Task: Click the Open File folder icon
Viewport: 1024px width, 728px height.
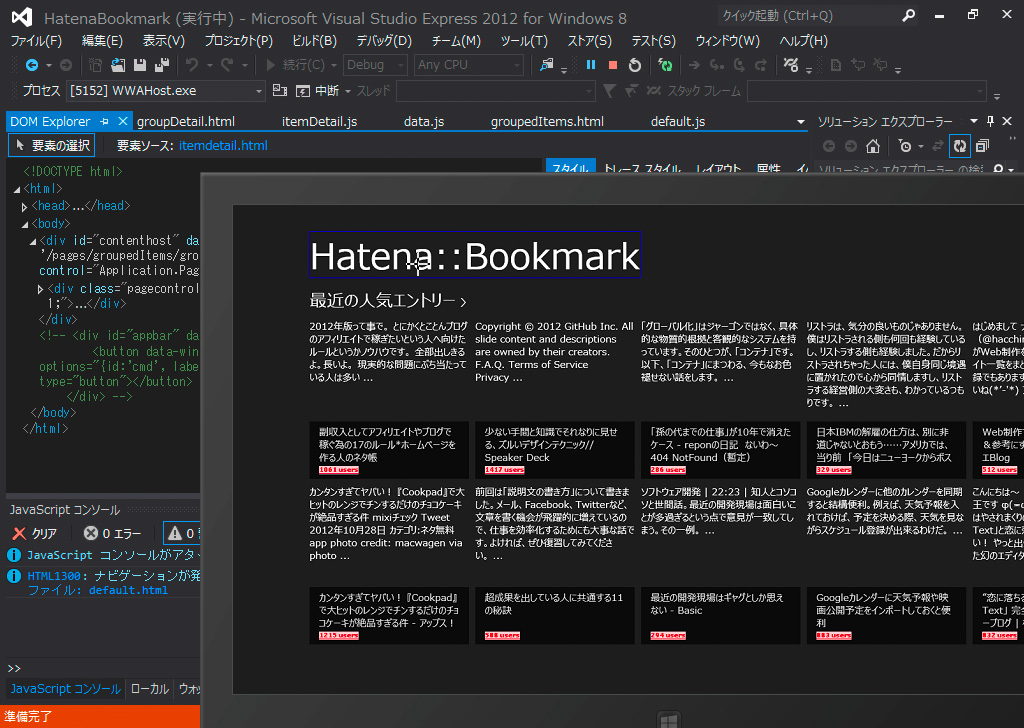Action: [x=118, y=65]
